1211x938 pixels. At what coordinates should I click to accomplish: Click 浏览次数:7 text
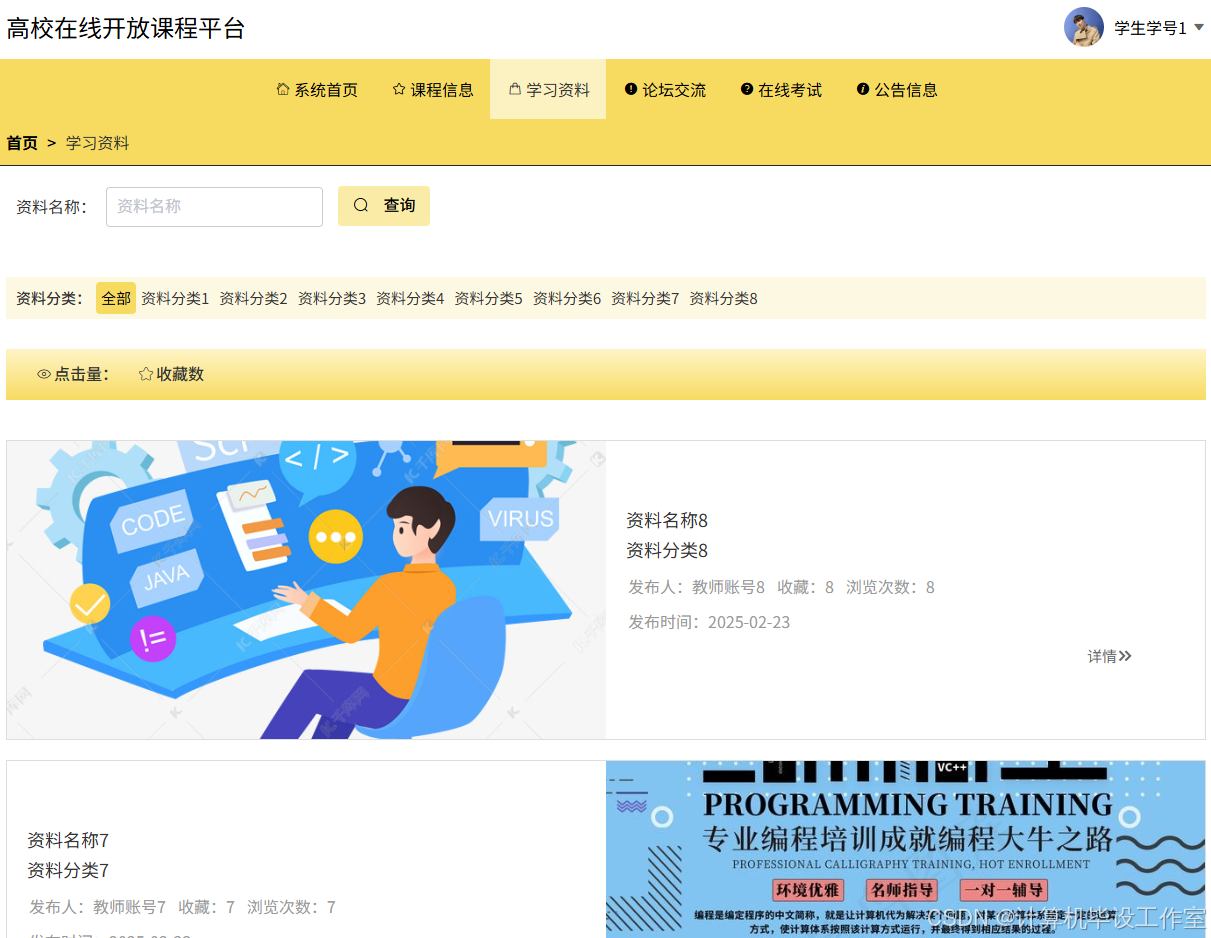tap(291, 907)
